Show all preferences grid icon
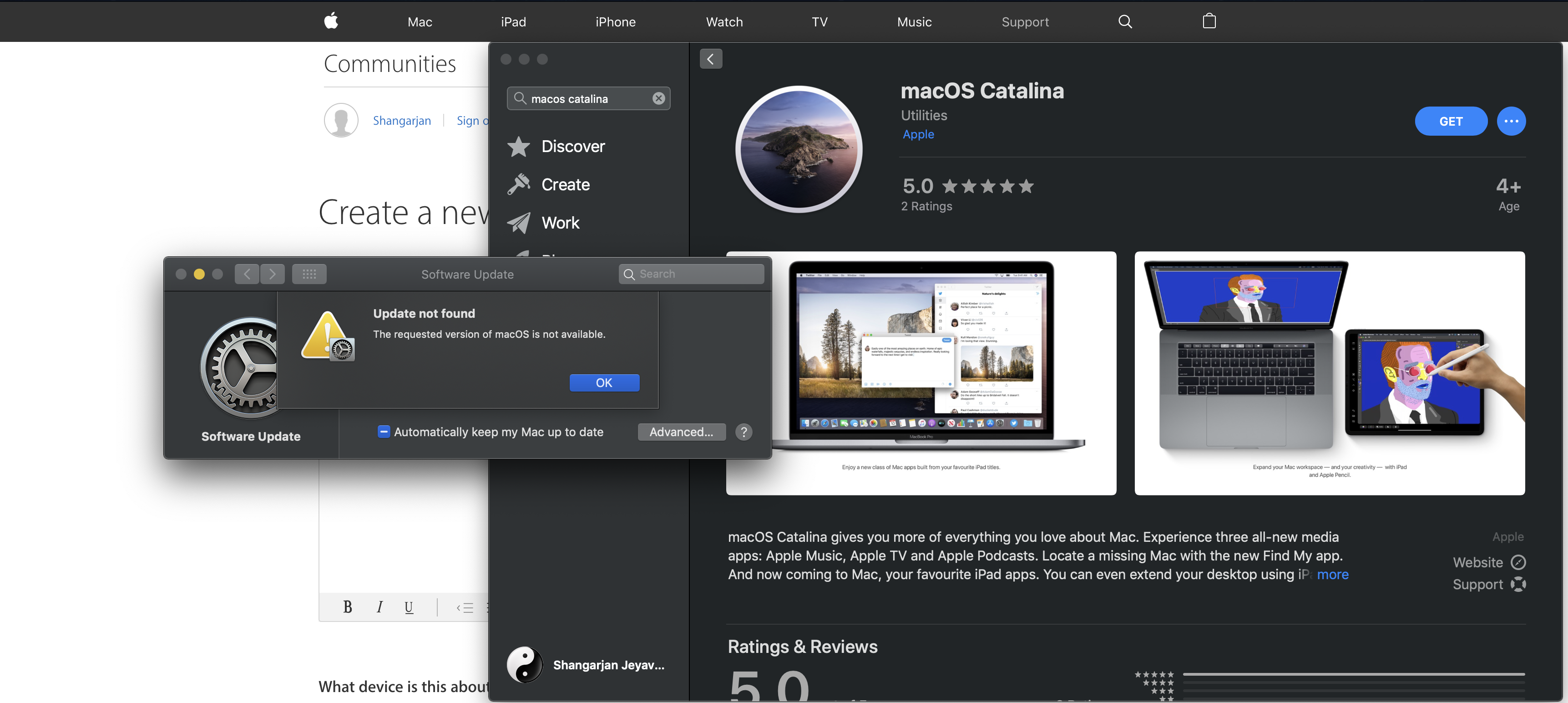The width and height of the screenshot is (1568, 703). coord(309,274)
